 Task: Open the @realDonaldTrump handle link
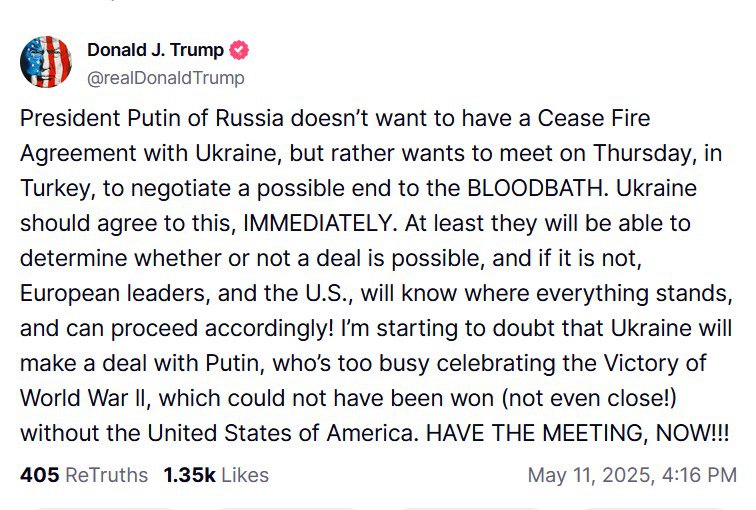(166, 77)
